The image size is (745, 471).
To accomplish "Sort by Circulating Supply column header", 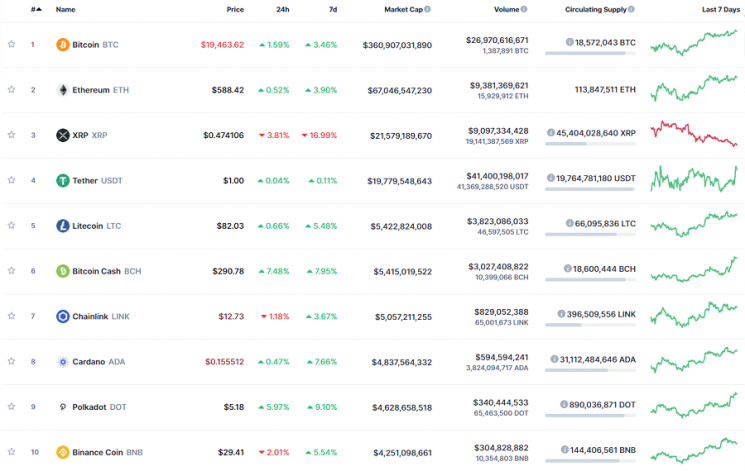I will [595, 10].
